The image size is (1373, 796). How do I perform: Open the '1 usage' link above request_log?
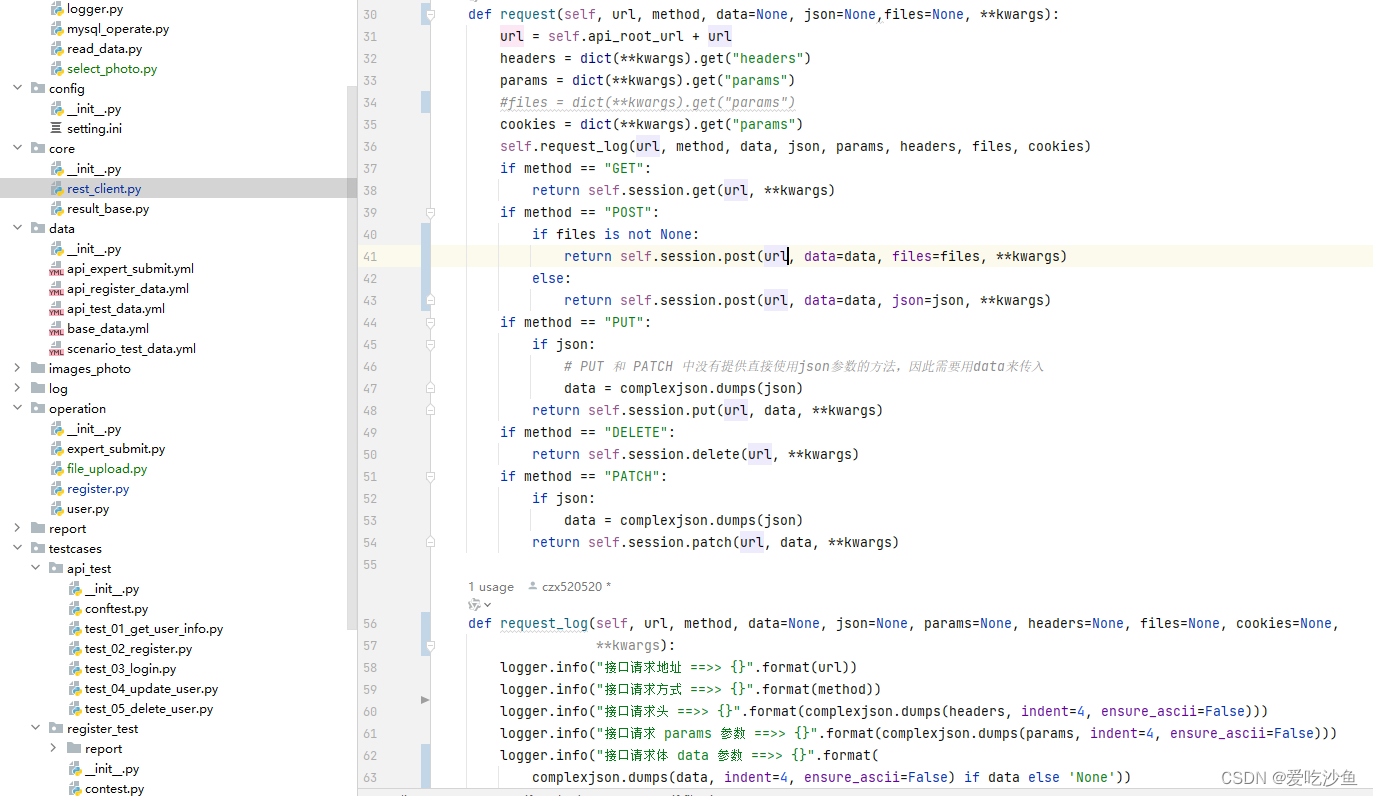491,587
